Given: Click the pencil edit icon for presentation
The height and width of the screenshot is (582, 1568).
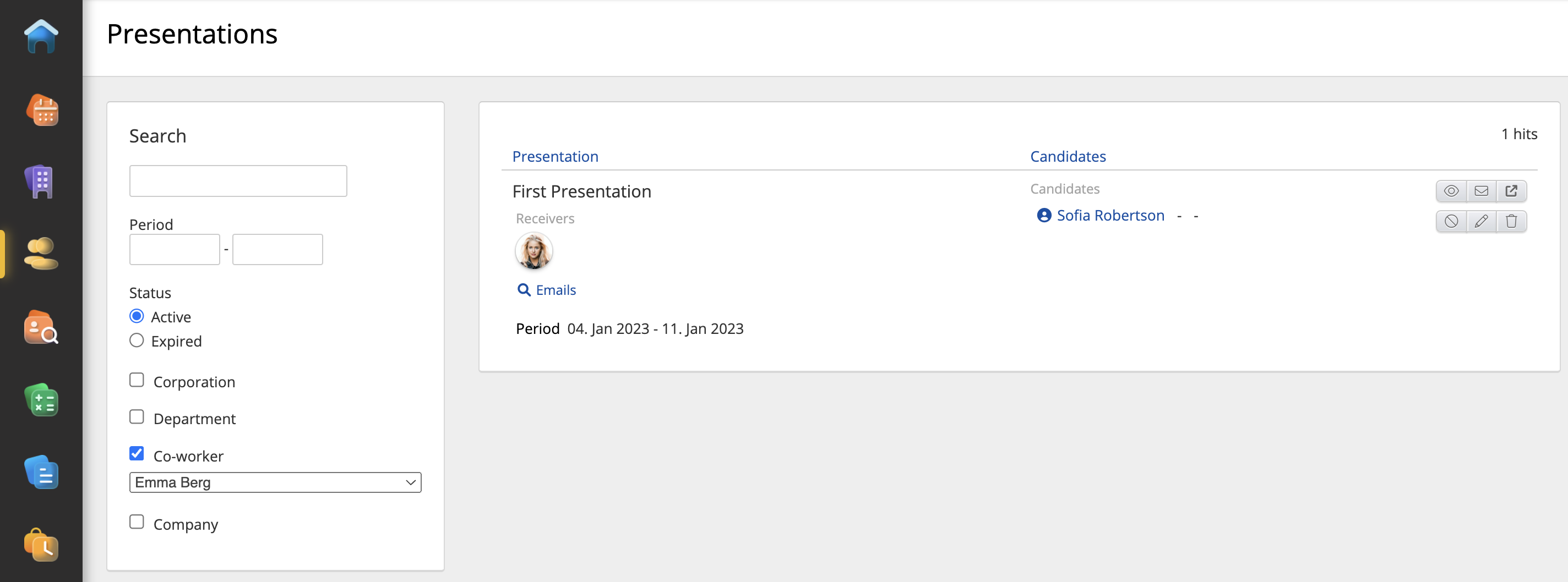Looking at the screenshot, I should pyautogui.click(x=1481, y=221).
